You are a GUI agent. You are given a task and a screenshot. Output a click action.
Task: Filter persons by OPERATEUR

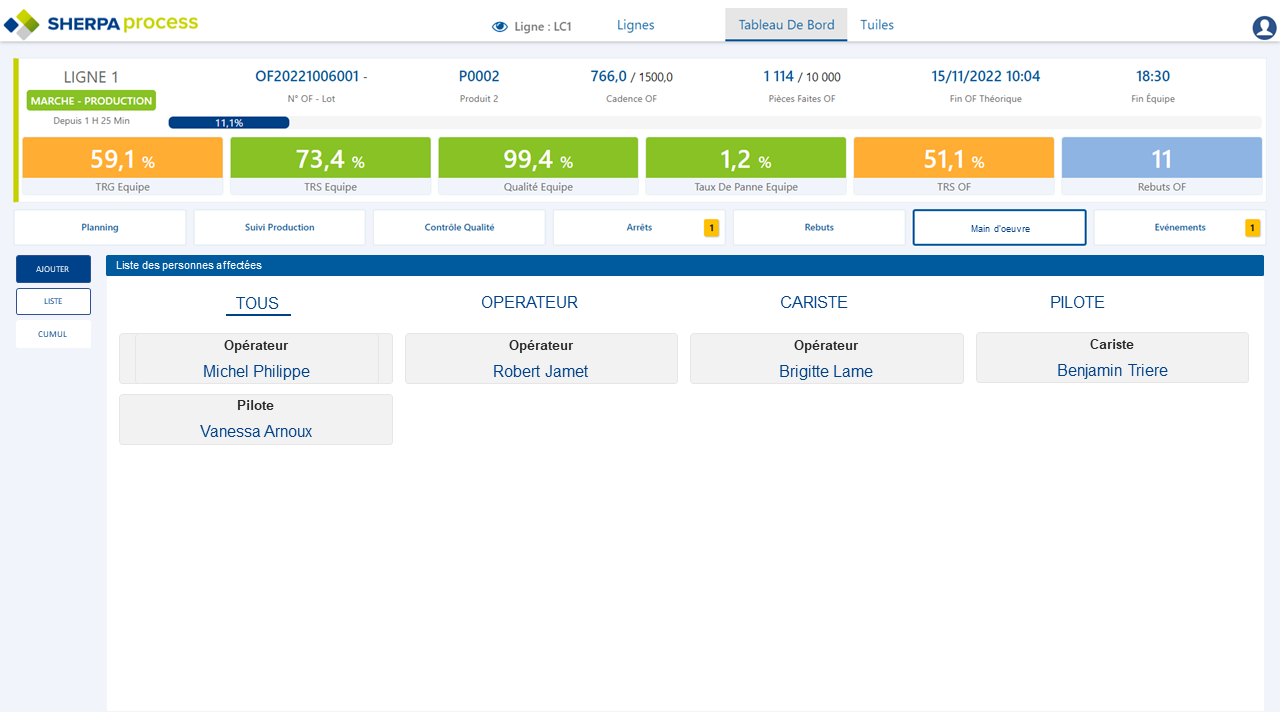(x=529, y=303)
